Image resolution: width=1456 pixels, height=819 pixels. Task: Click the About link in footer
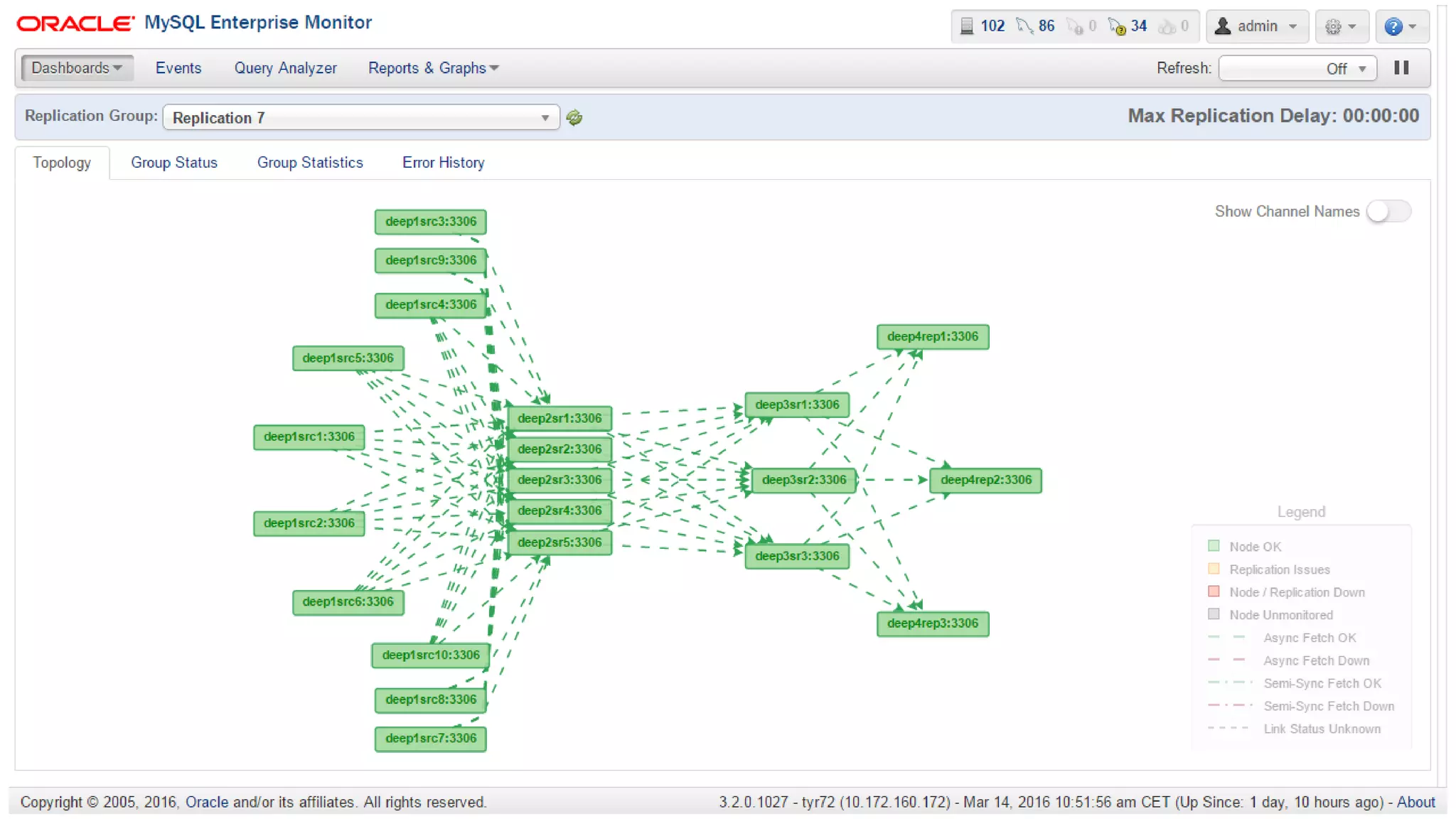coord(1415,802)
